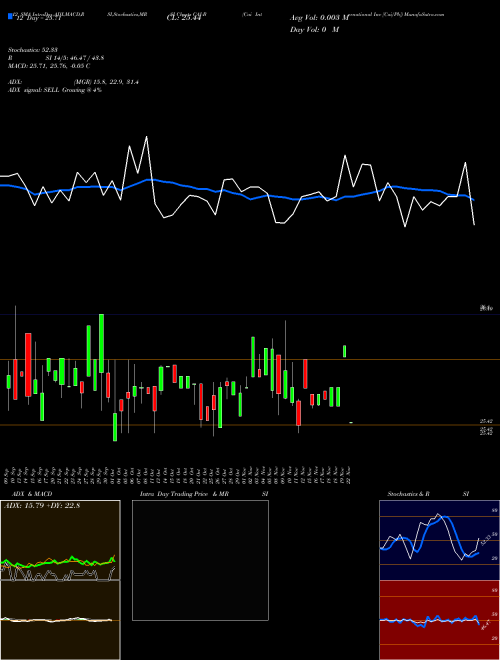Image resolution: width=500 pixels, height=660 pixels.
Task: Select the 'ADX: 15.79 +DY: 22.8' label
Action: coord(42,505)
